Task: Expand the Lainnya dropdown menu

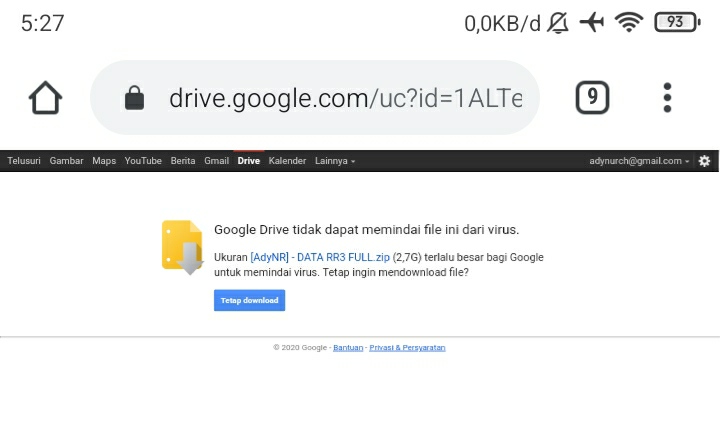Action: [335, 161]
